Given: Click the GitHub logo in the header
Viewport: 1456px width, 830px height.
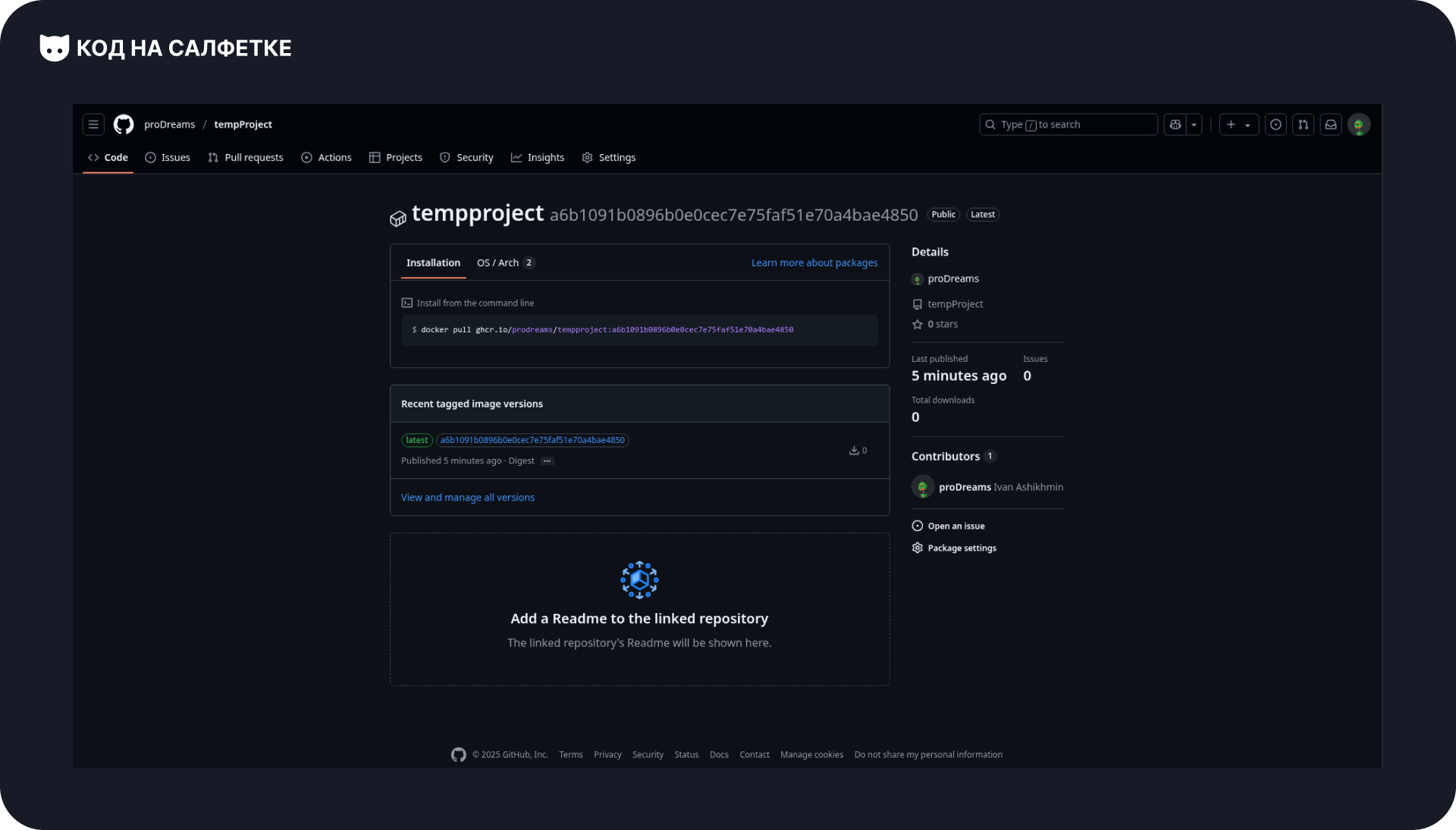Looking at the screenshot, I should coord(124,124).
